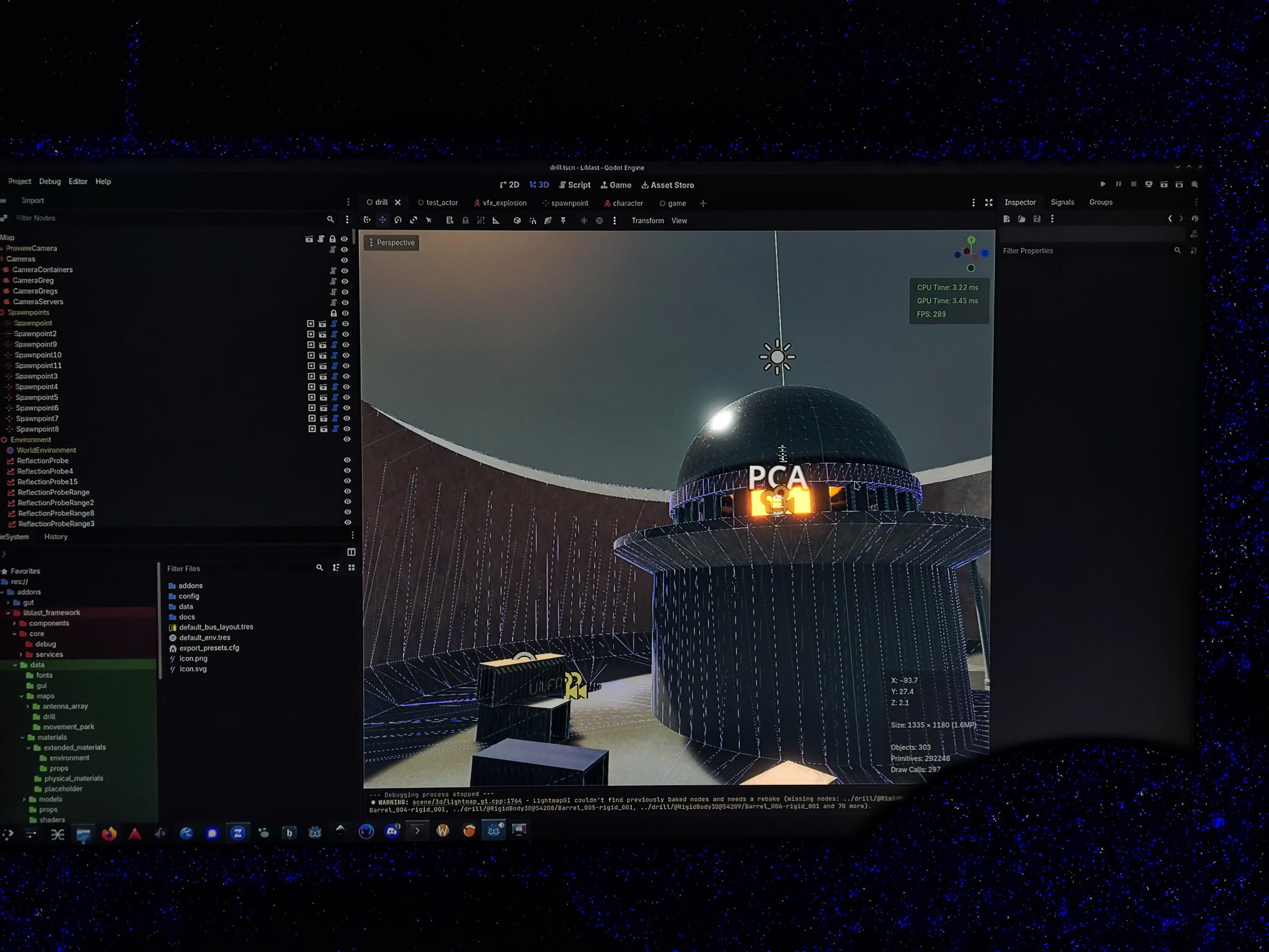Image resolution: width=1269 pixels, height=952 pixels.
Task: Lock the selected node with the toolbar lock
Action: coord(465,220)
